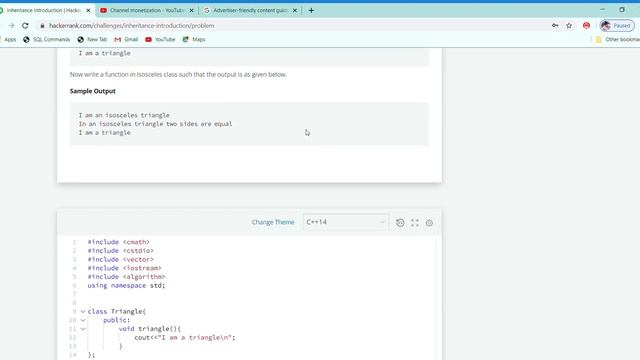Open the Gmail bookmark
Image resolution: width=640 pixels, height=360 pixels.
(x=127, y=40)
